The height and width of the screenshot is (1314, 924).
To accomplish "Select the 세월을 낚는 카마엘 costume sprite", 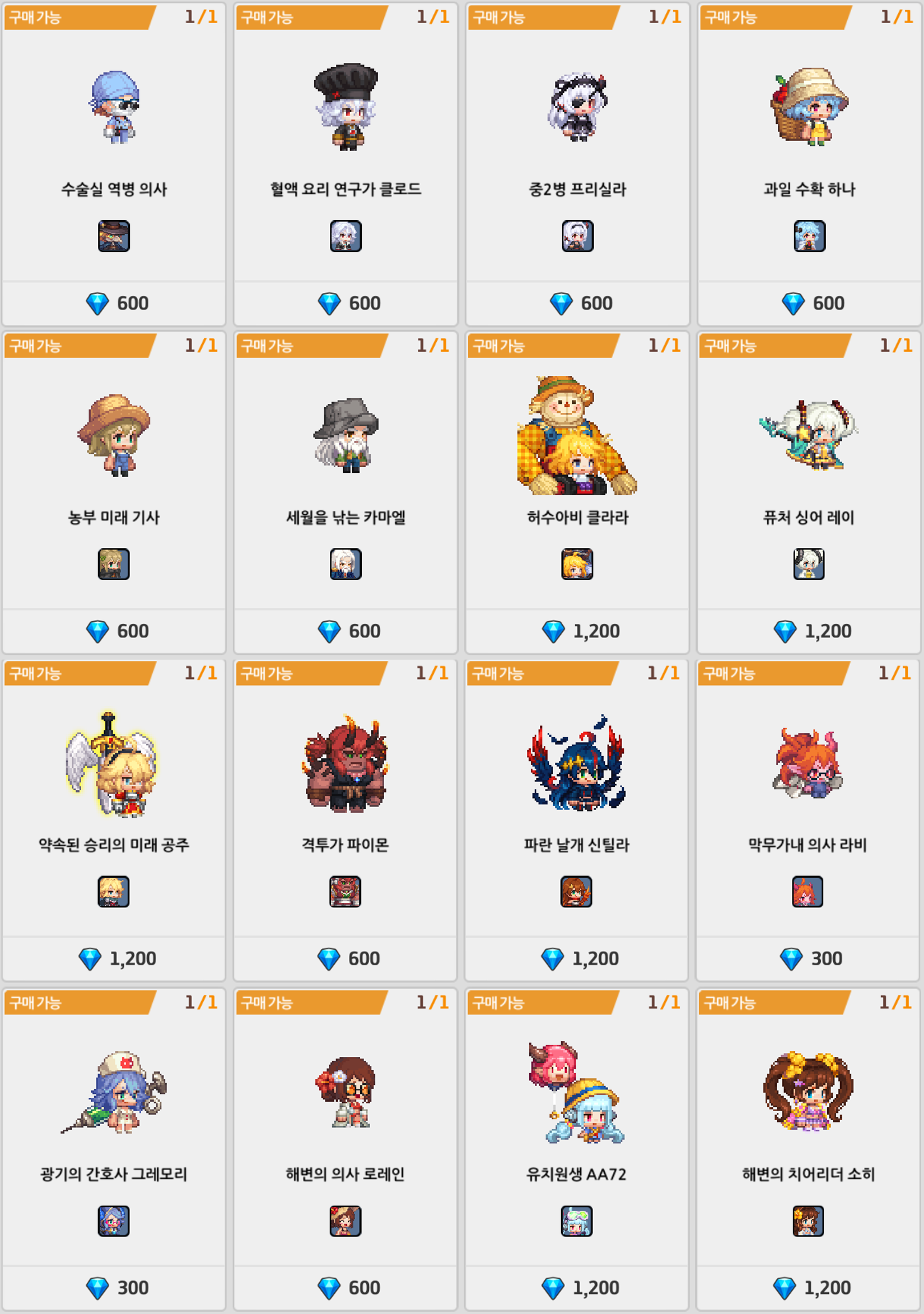I will point(346,435).
